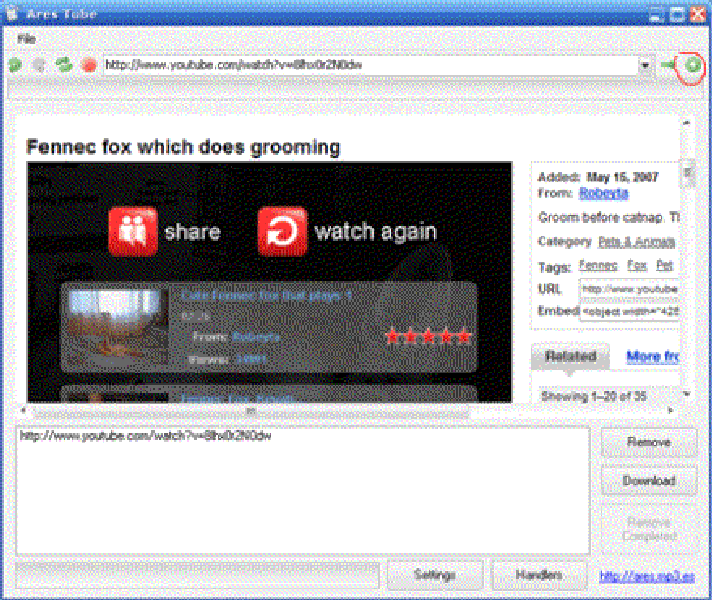Open the File menu

click(x=25, y=37)
